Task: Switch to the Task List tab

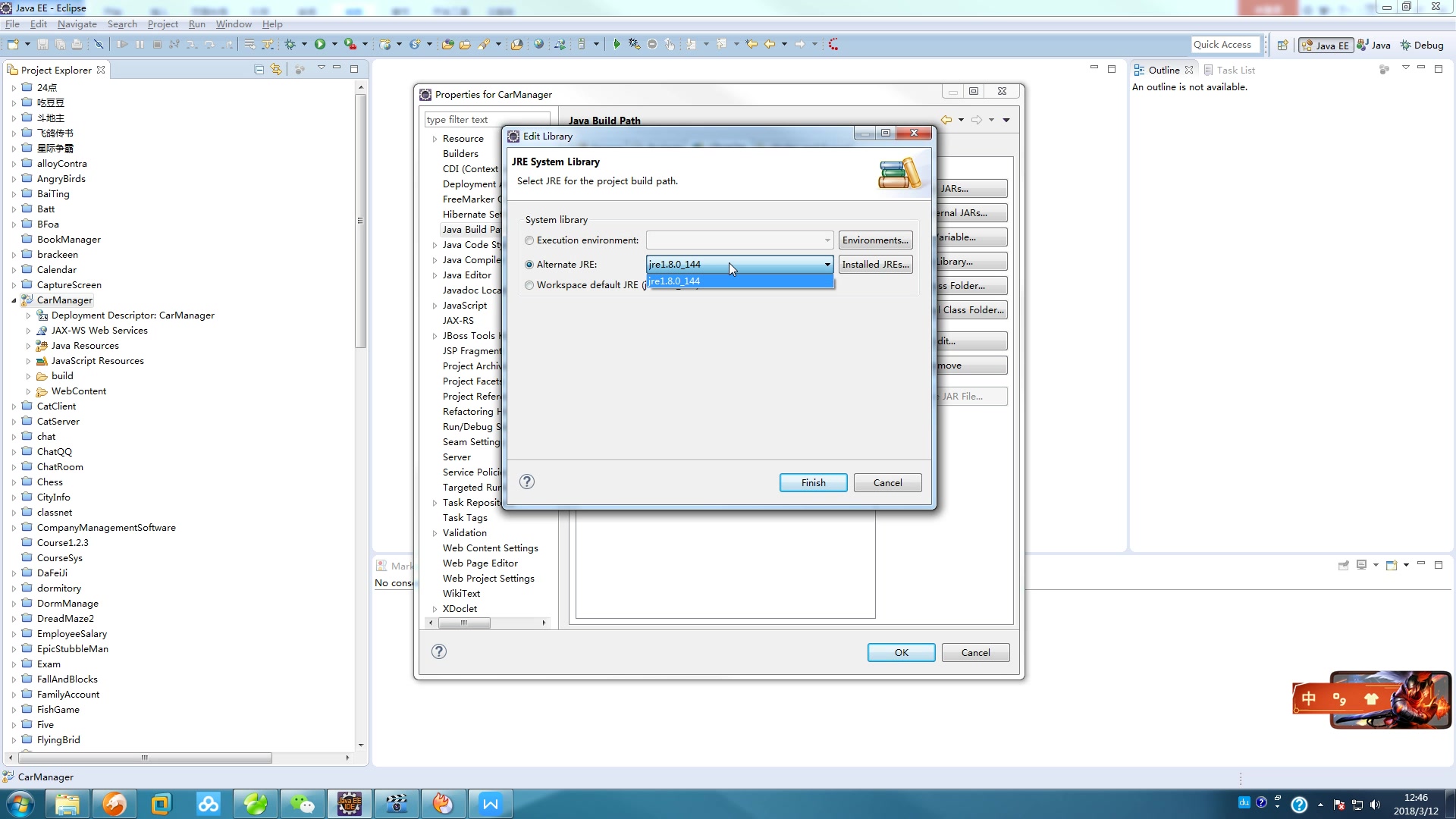Action: point(1229,70)
